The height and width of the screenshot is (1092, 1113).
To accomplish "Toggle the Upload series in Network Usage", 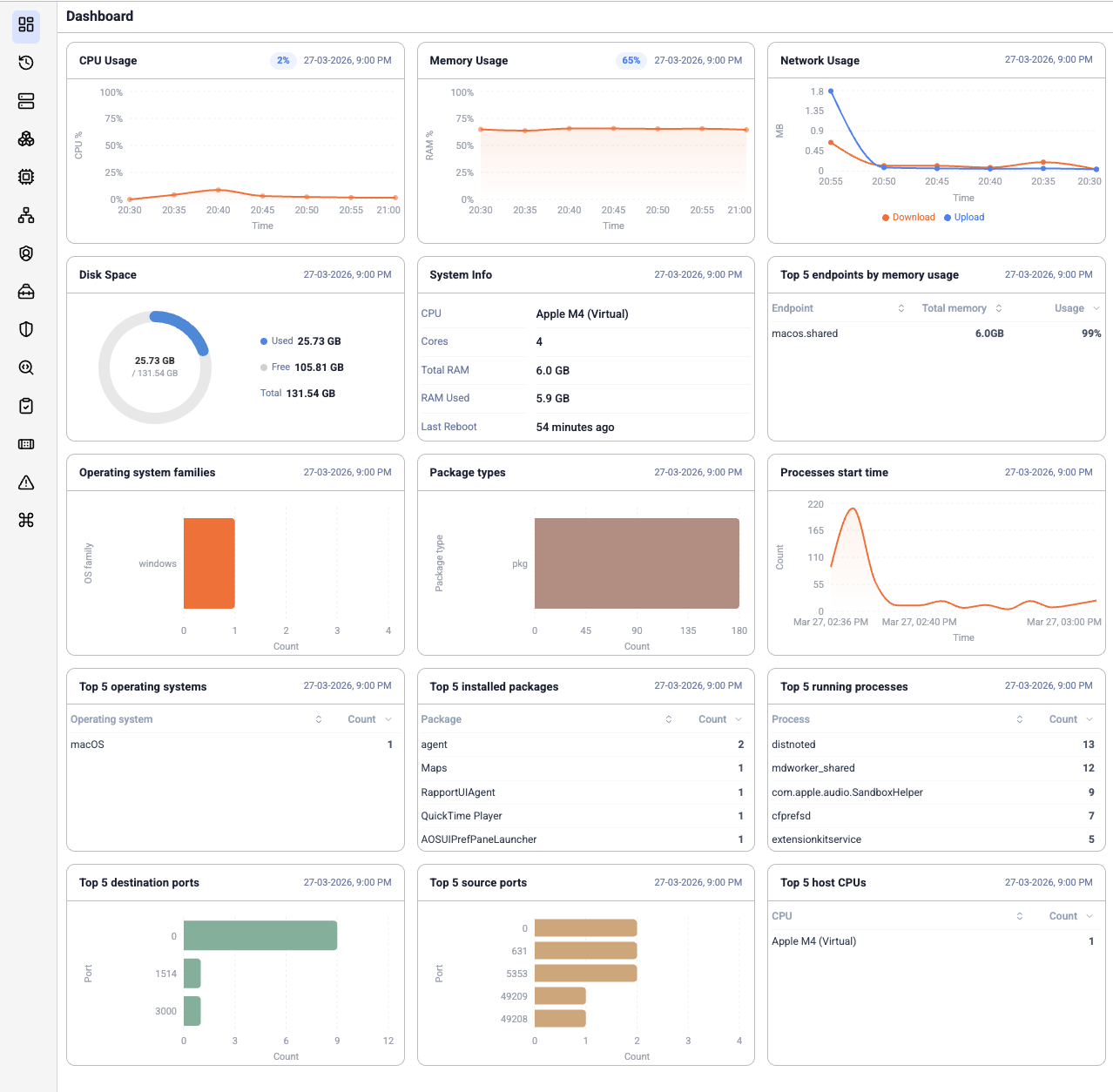I will 963,217.
